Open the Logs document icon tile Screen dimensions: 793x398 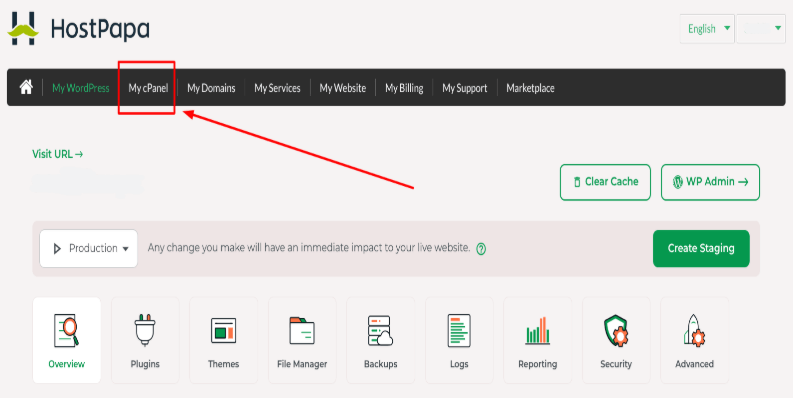[459, 340]
